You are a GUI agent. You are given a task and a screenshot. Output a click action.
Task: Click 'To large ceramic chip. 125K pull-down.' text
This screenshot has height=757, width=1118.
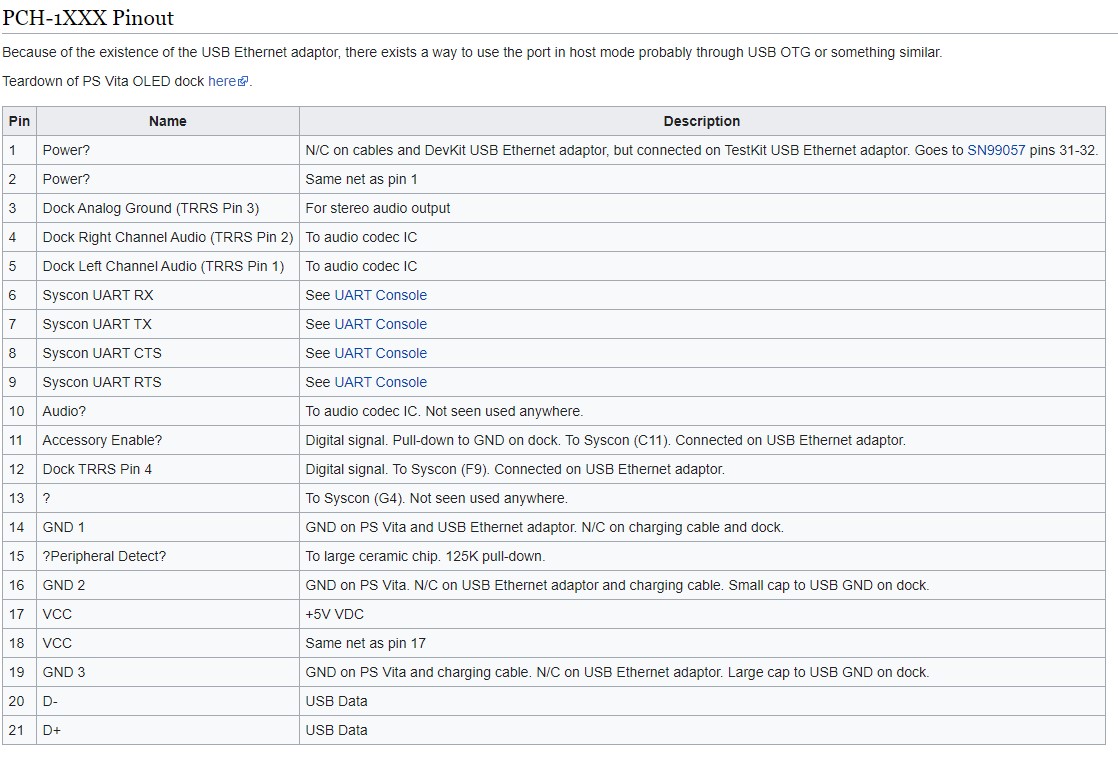[x=425, y=557]
